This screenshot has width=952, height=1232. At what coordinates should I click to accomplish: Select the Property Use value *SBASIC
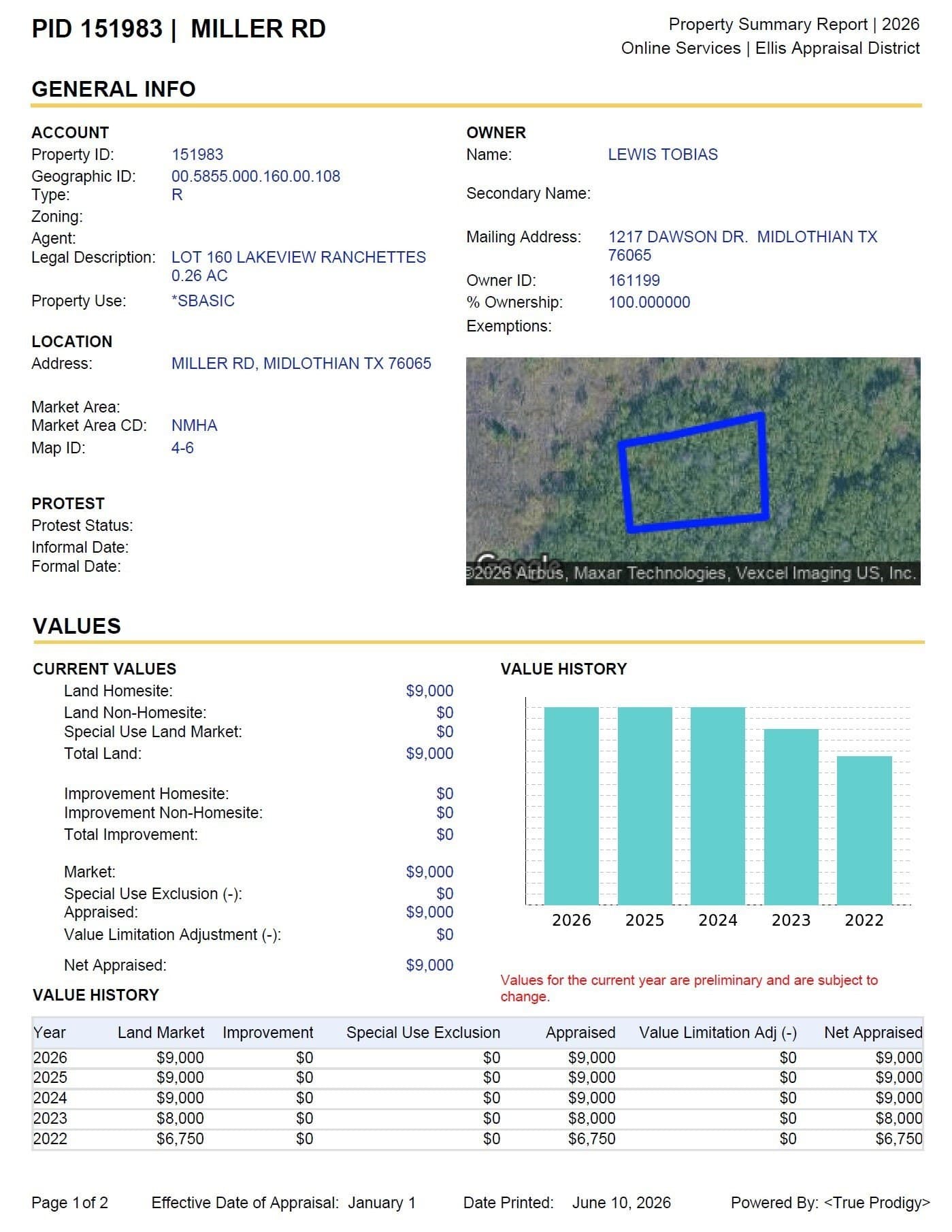(x=203, y=301)
